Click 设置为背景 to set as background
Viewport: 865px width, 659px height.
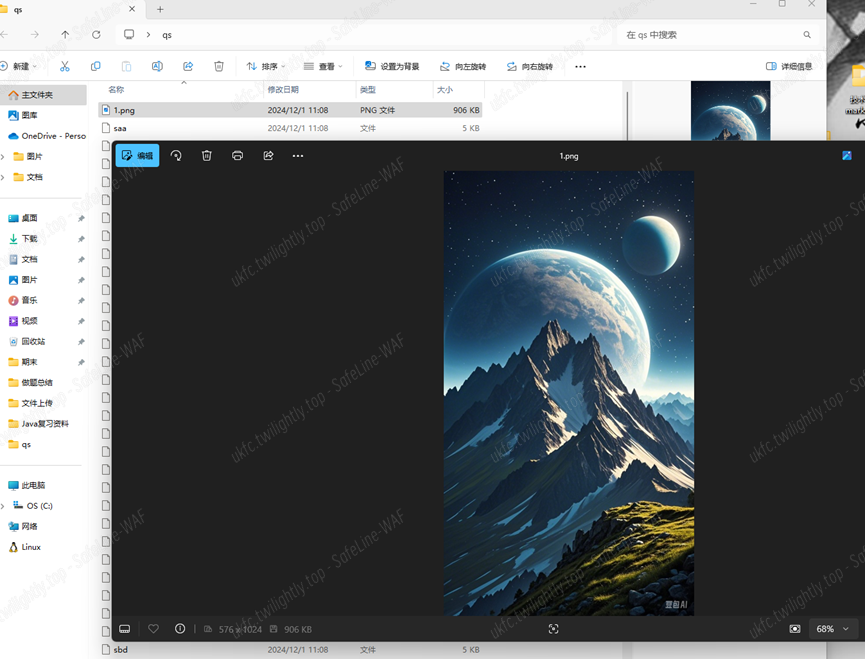click(x=392, y=67)
